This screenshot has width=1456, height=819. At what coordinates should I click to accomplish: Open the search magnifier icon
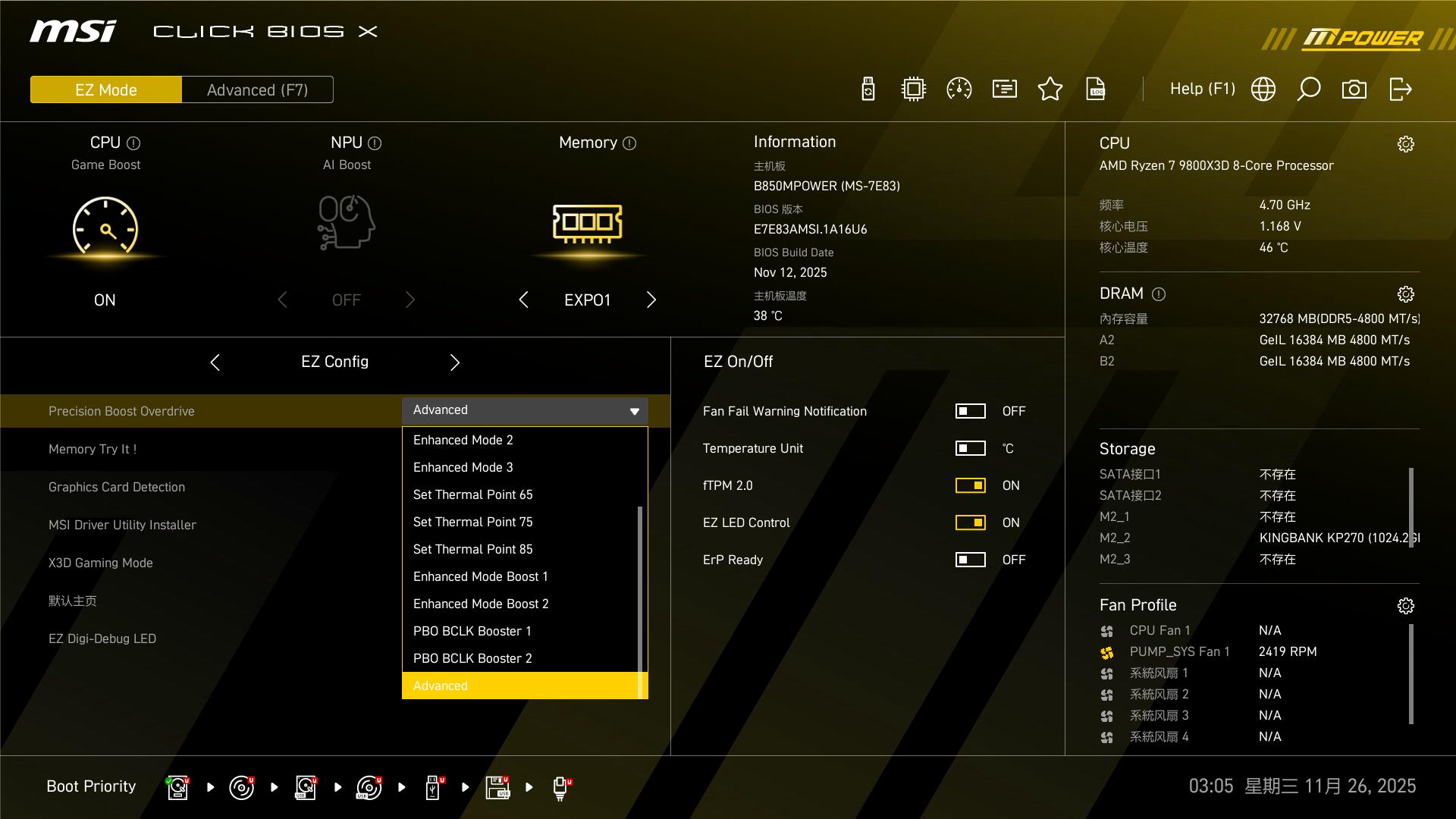pos(1309,89)
